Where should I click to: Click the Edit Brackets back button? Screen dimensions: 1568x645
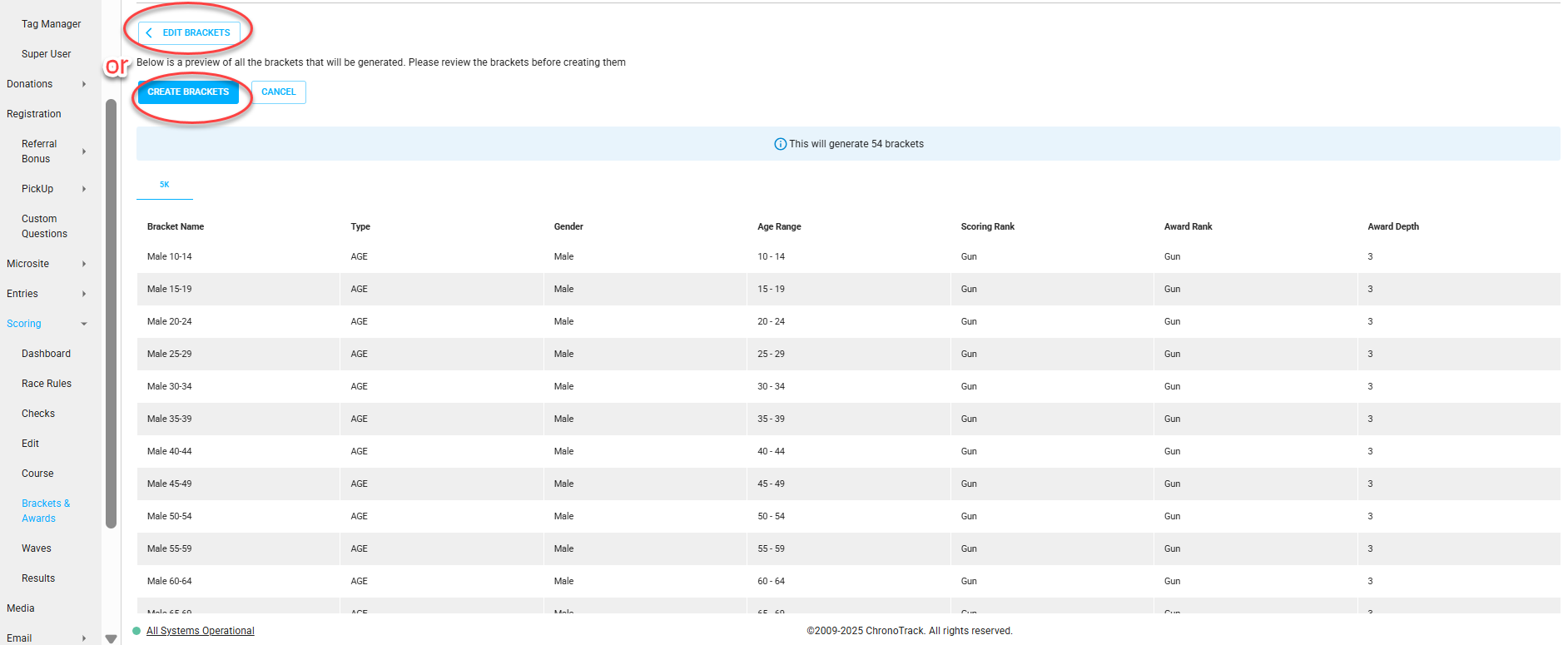click(189, 32)
